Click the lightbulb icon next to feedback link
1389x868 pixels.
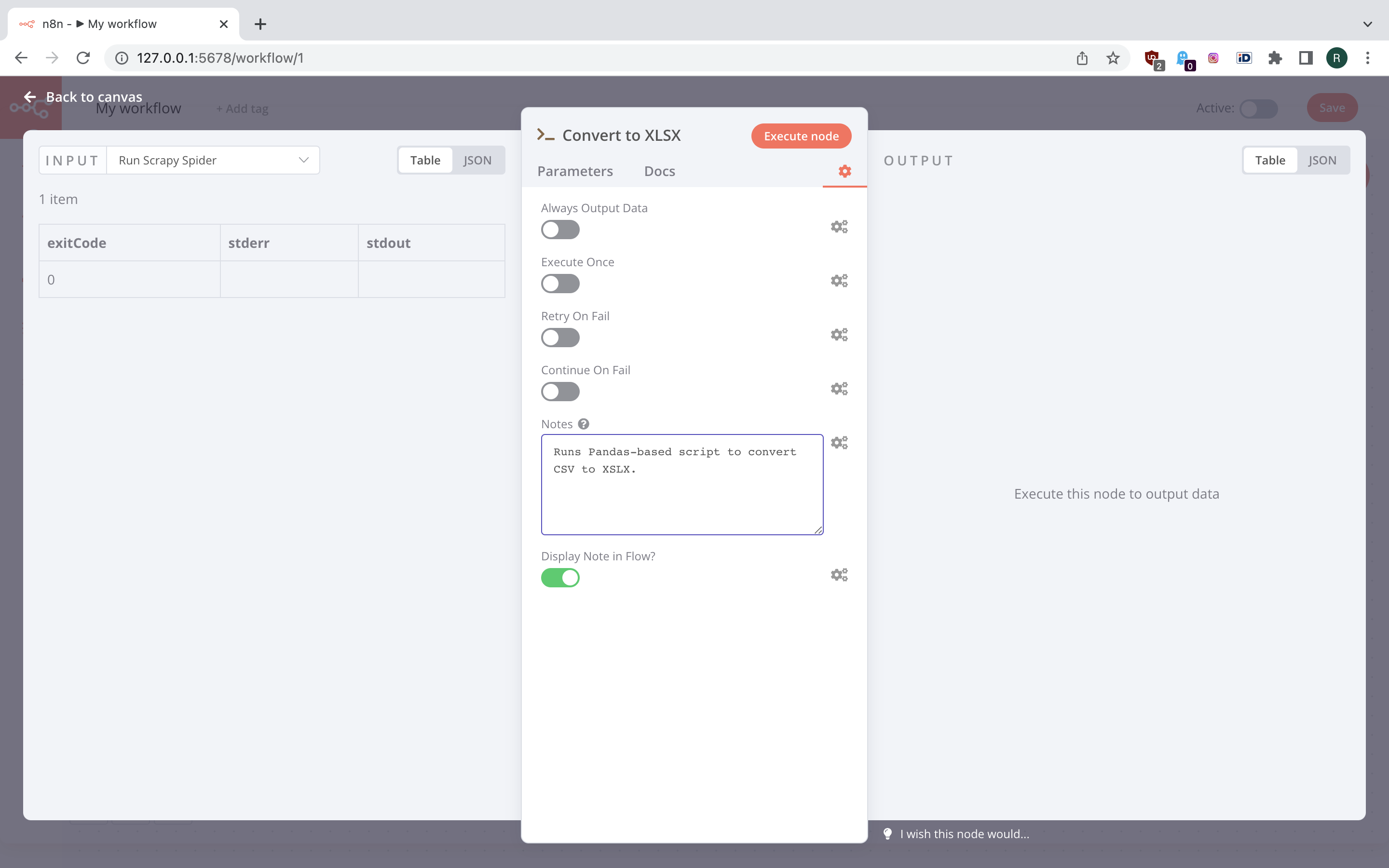pos(887,834)
